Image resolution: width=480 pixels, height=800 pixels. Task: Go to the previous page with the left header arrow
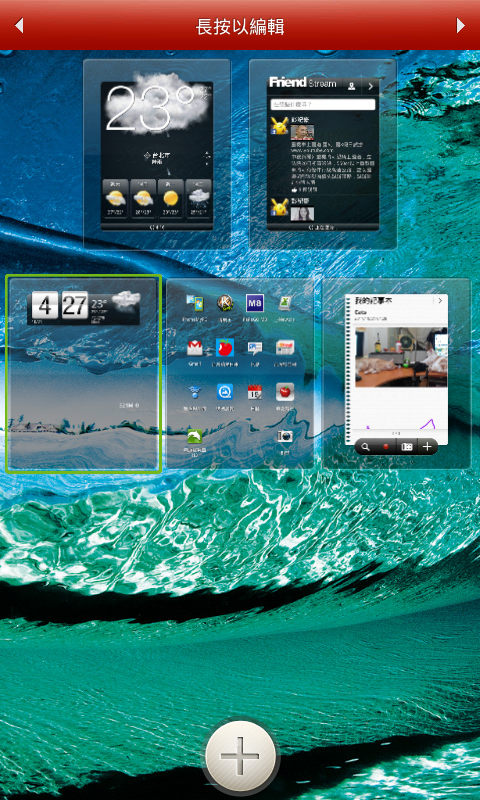19,26
